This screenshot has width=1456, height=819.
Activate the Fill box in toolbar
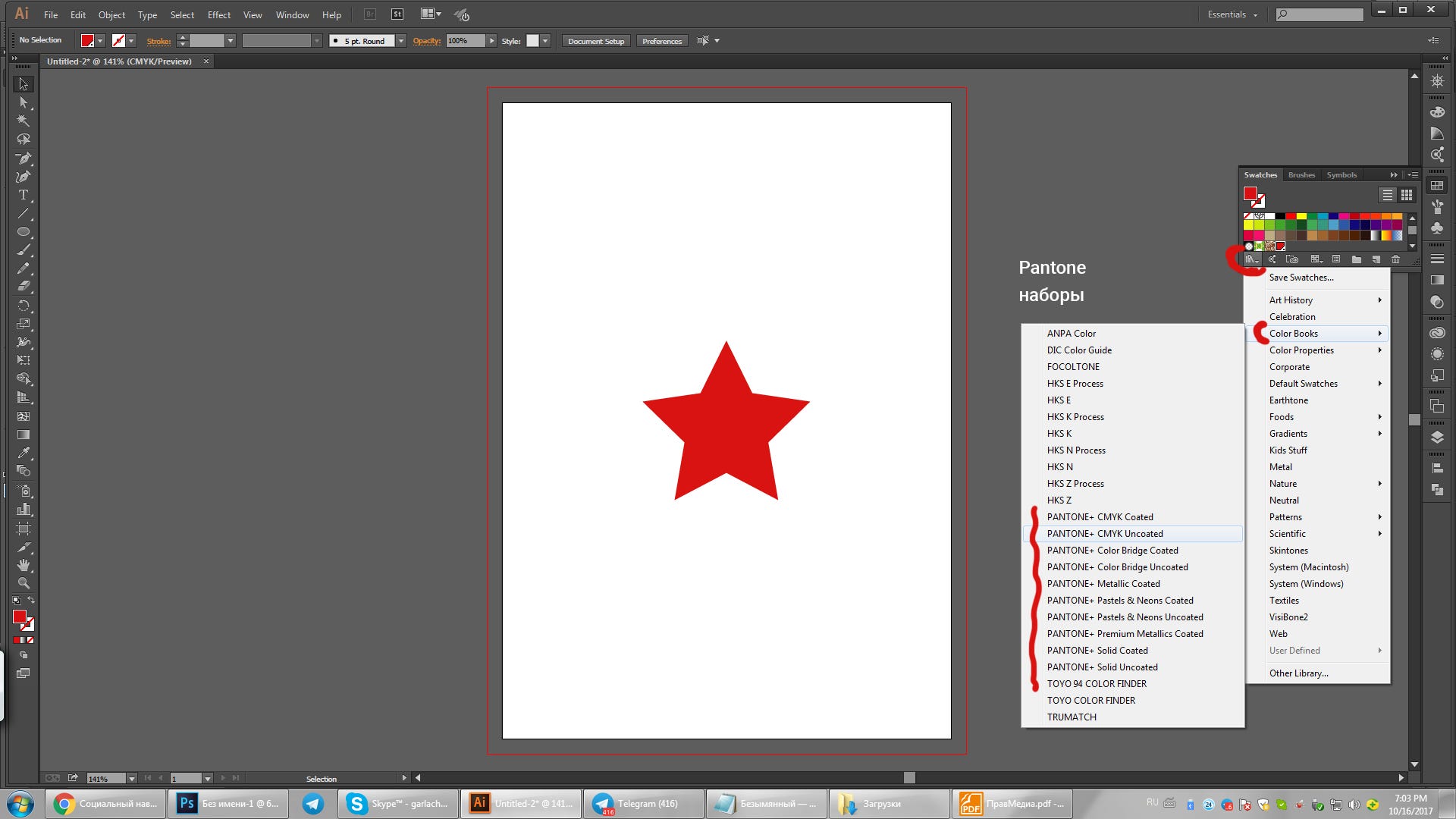coord(20,617)
